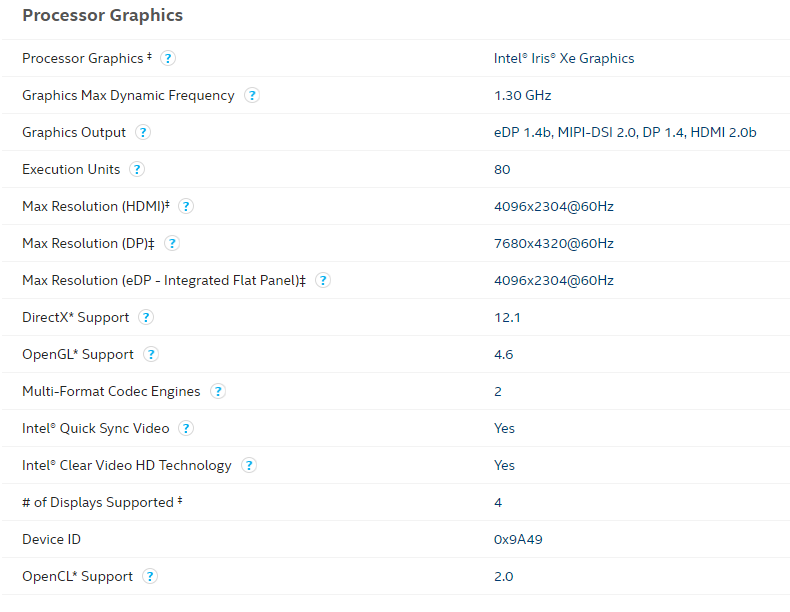The image size is (790, 612).
Task: Click the # of Displays Supported label
Action: (98, 503)
